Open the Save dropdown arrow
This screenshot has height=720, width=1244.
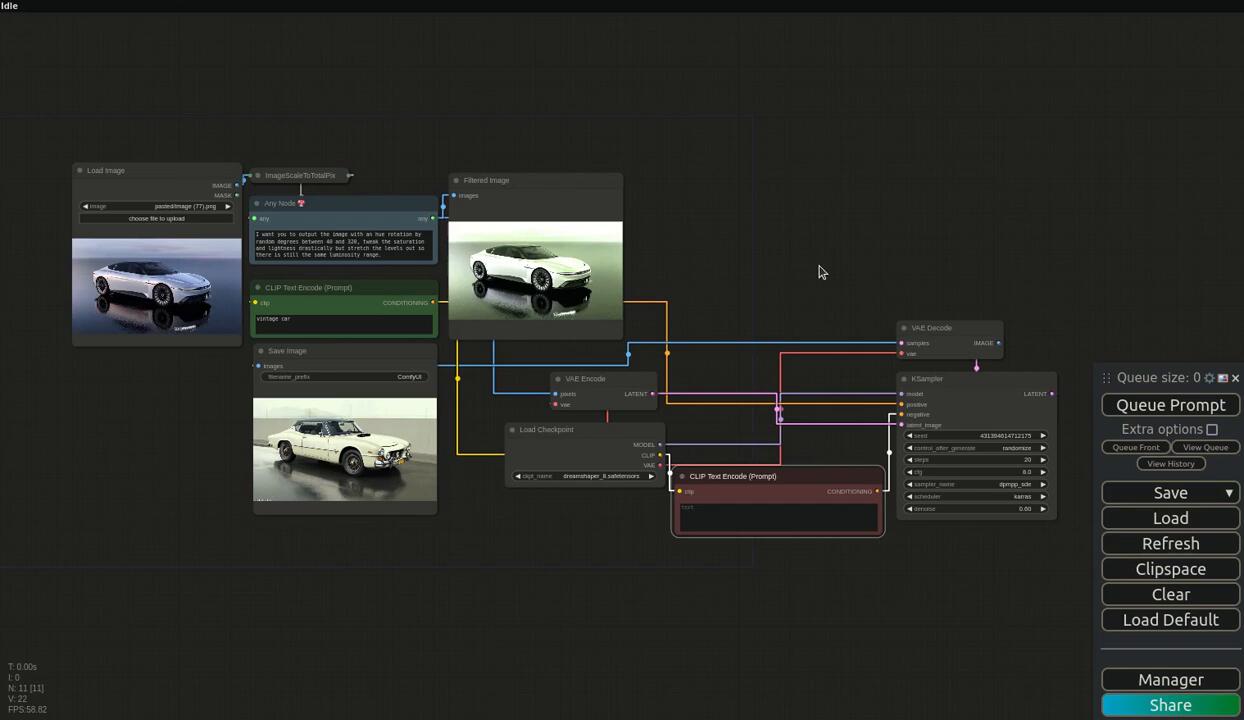(x=1228, y=493)
